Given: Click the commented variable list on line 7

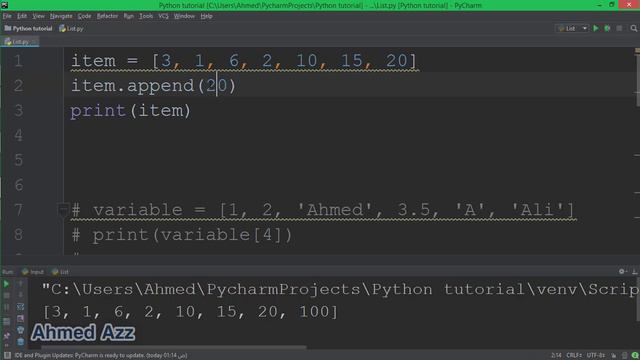Looking at the screenshot, I should 323,210.
